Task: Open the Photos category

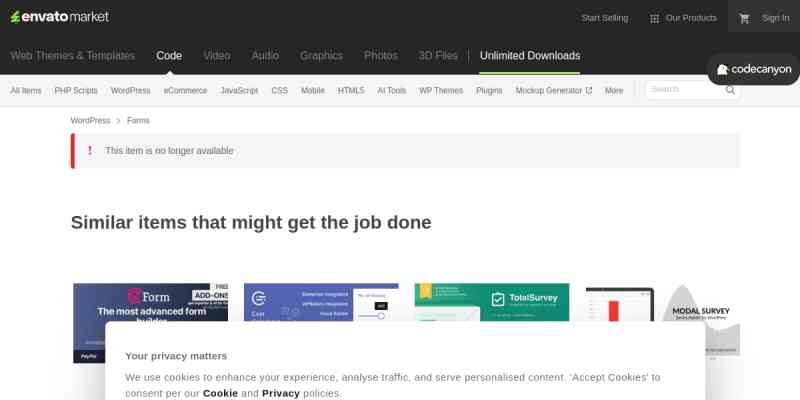Action: click(x=381, y=56)
